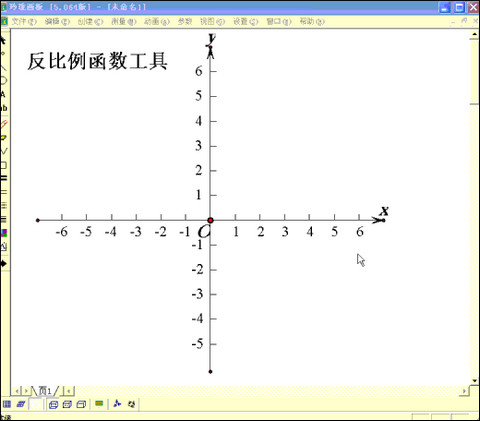
Task: Select the circle drawing tool
Action: click(3, 80)
